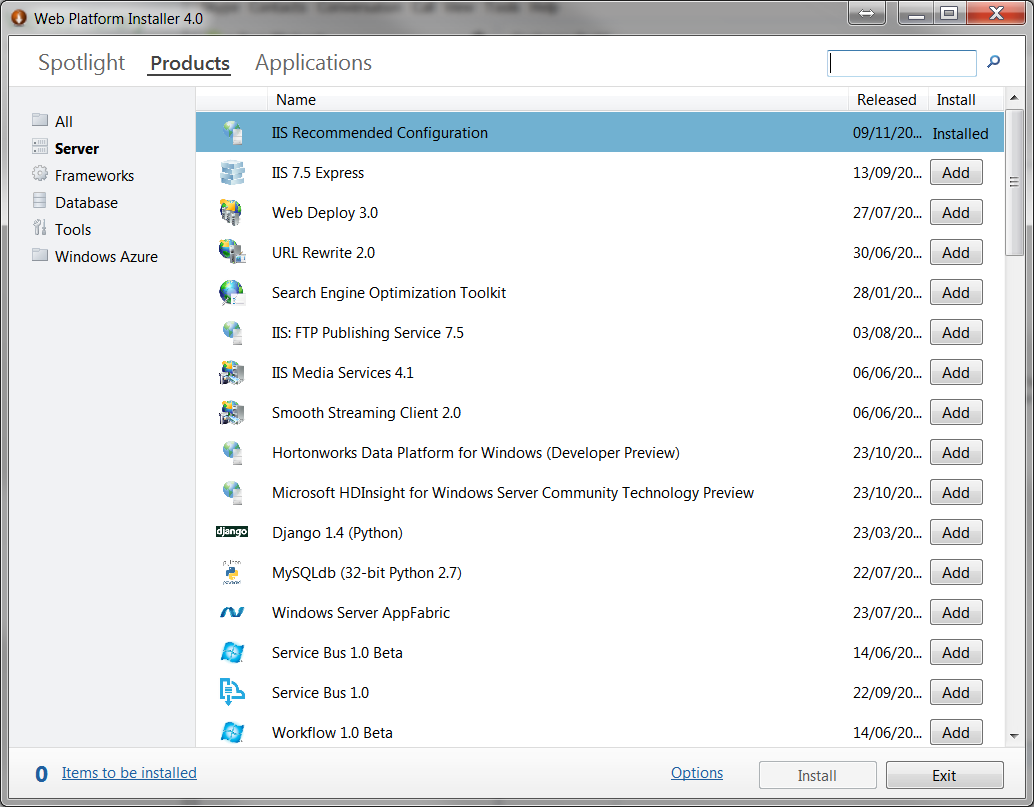The width and height of the screenshot is (1034, 807).
Task: Switch to the Applications tab
Action: coord(312,62)
